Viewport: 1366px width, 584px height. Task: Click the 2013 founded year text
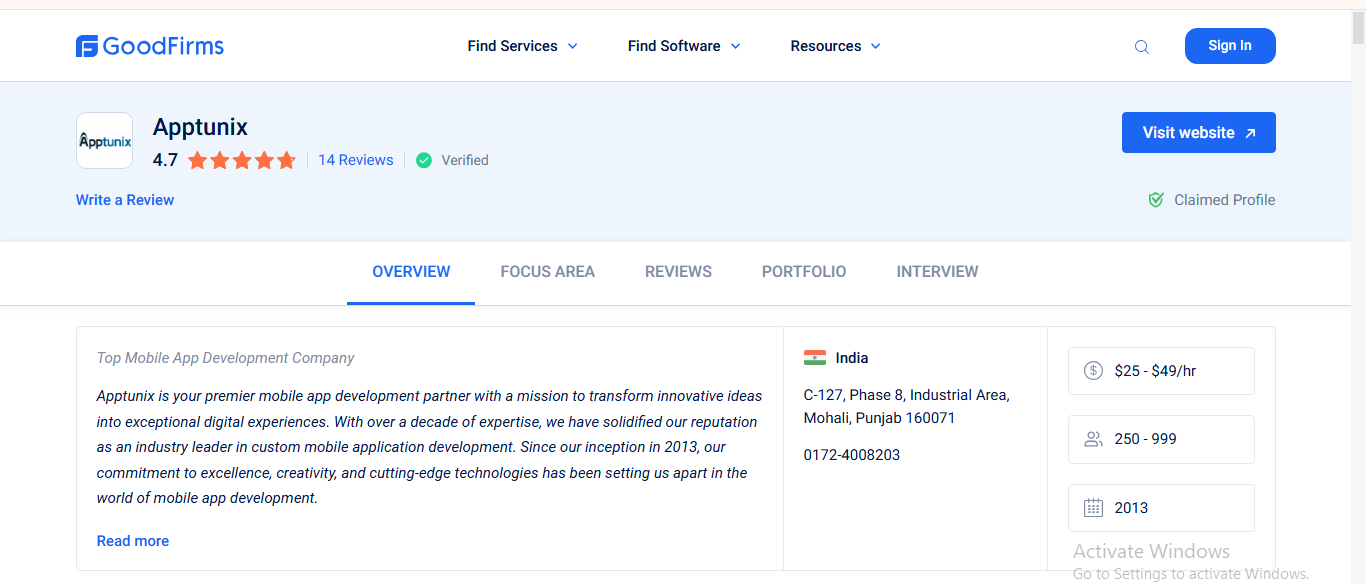1131,508
